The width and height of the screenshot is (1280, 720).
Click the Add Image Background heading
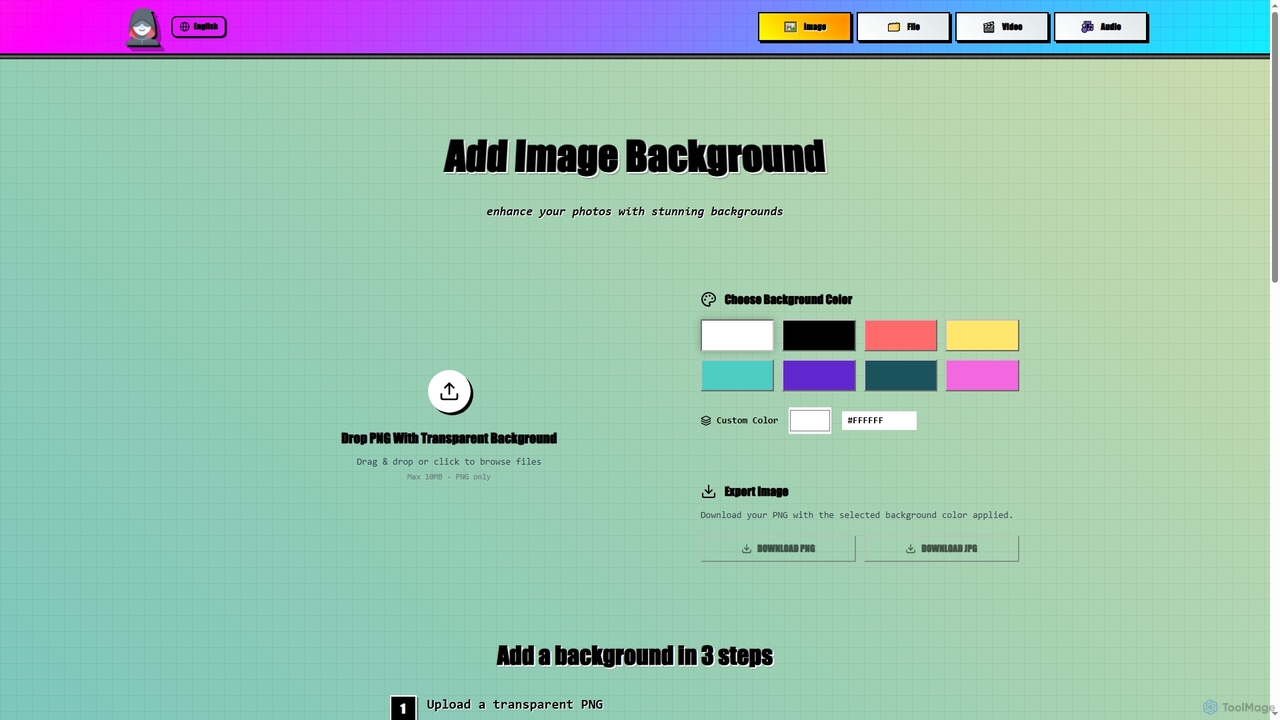pyautogui.click(x=634, y=157)
